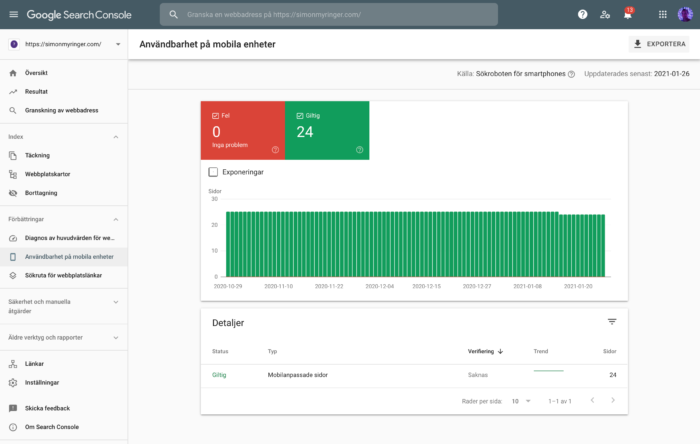Toggle the Fel checkbox in red card

[215, 116]
